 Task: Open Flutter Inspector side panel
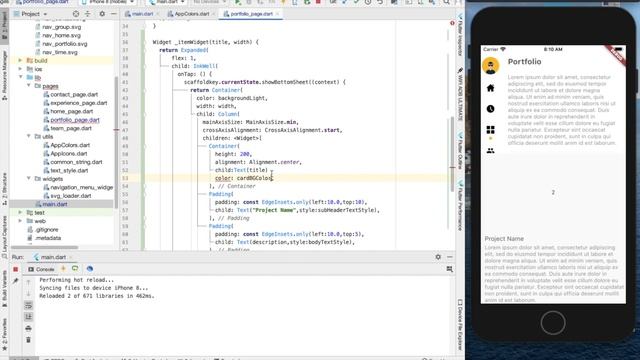(x=460, y=36)
